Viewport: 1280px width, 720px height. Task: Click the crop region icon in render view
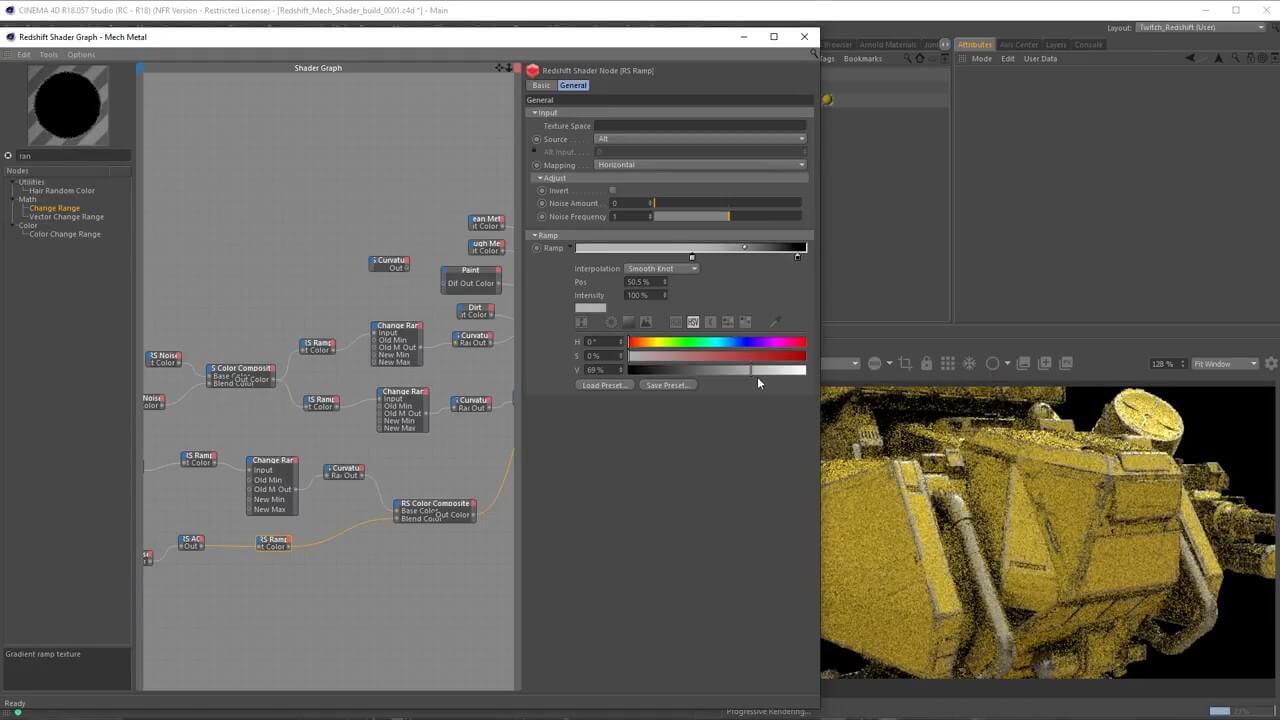tap(906, 363)
